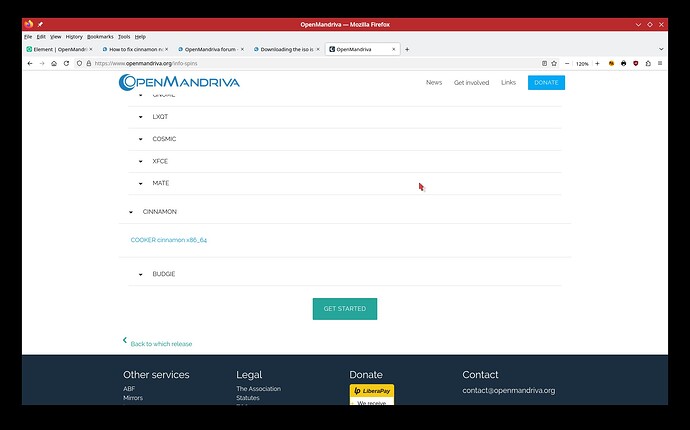
Task: Toggle reader view in address bar
Action: [x=544, y=63]
